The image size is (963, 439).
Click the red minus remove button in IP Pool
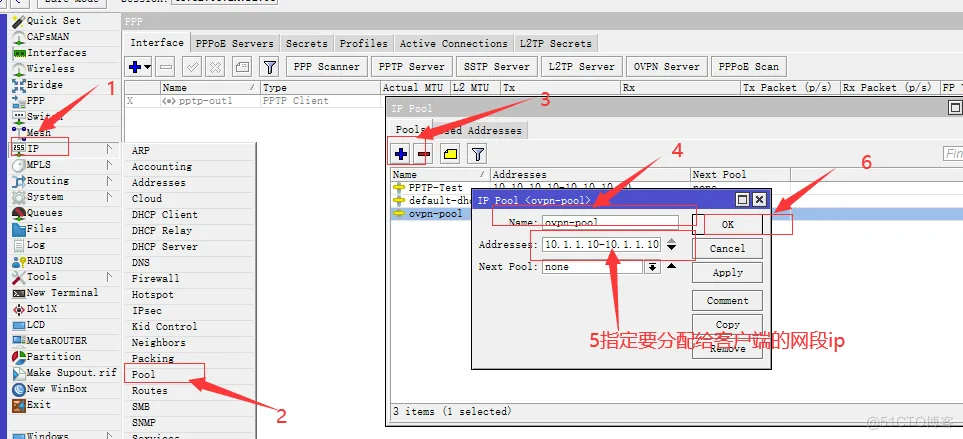(x=424, y=154)
